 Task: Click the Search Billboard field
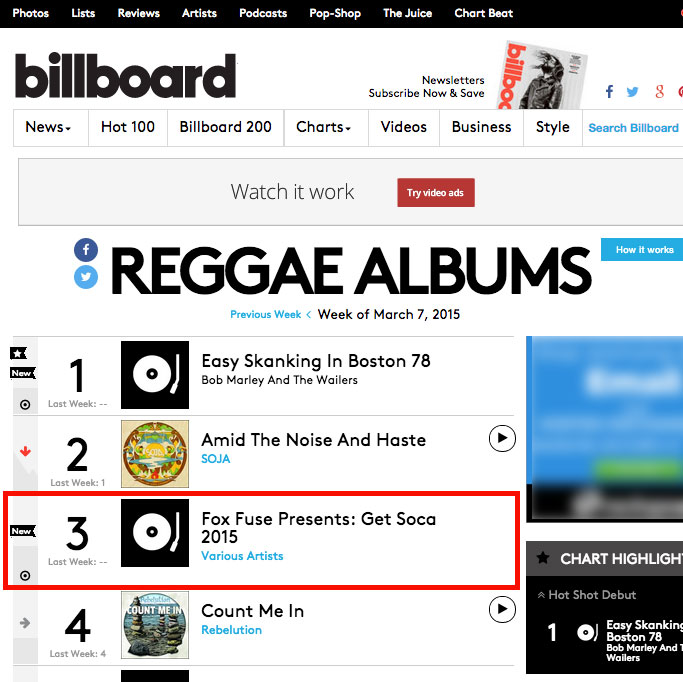click(633, 128)
